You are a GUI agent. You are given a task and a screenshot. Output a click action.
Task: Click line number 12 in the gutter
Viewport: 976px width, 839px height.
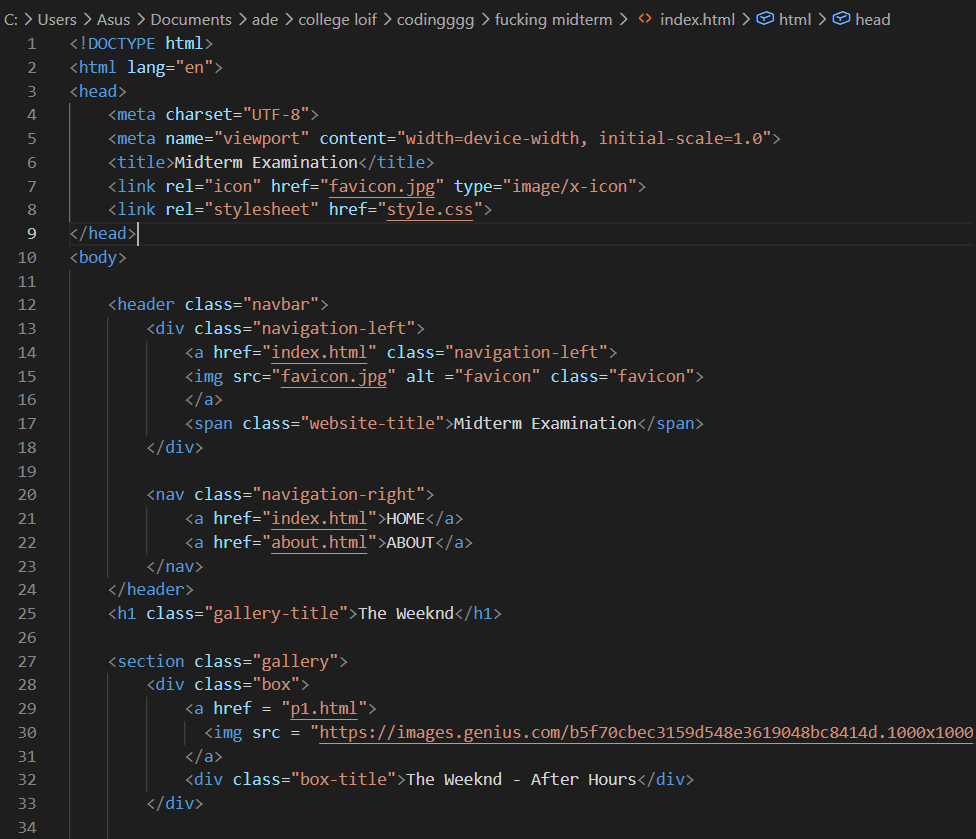coord(27,305)
